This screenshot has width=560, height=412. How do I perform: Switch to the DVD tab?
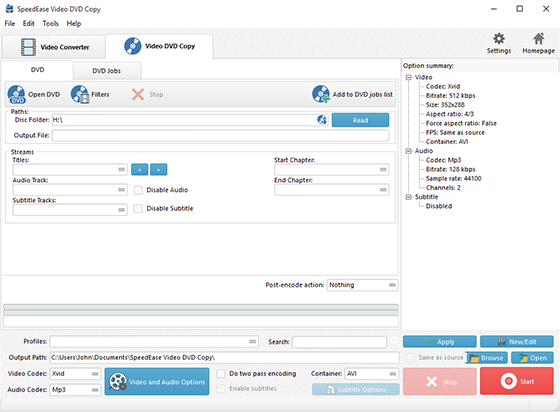tap(38, 70)
